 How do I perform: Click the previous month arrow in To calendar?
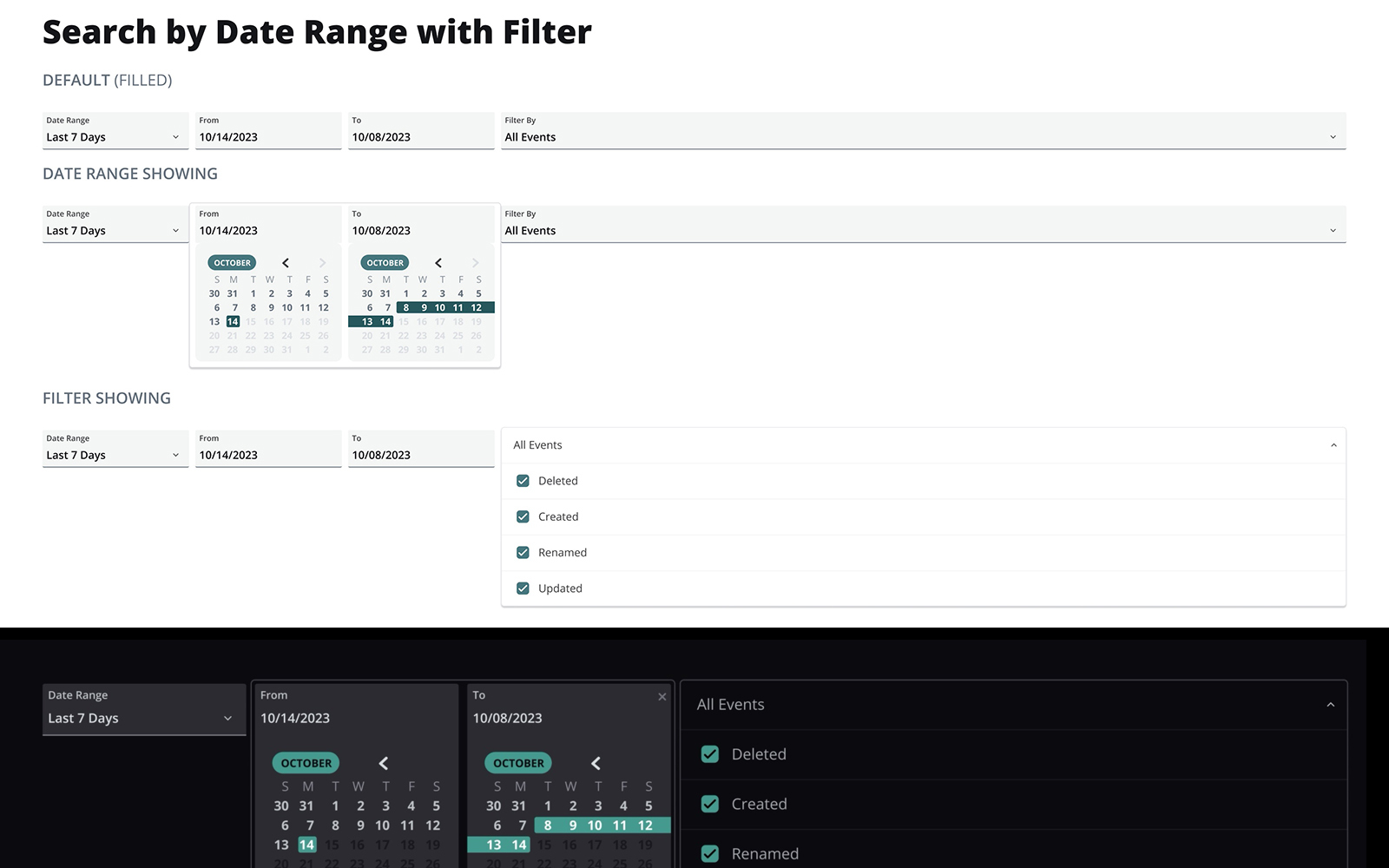pyautogui.click(x=438, y=262)
